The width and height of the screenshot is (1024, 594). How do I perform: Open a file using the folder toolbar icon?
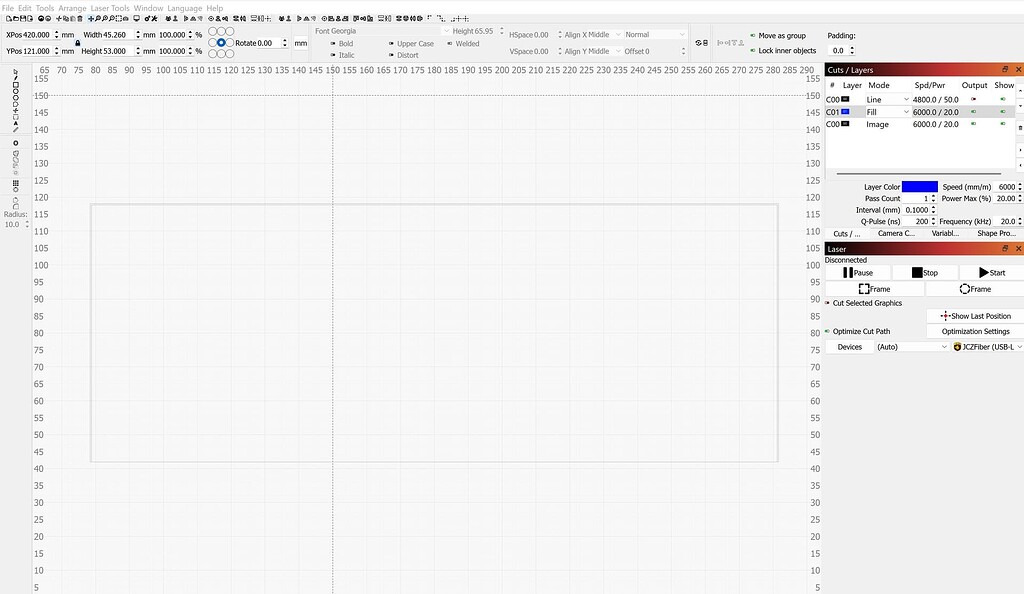(16, 18)
